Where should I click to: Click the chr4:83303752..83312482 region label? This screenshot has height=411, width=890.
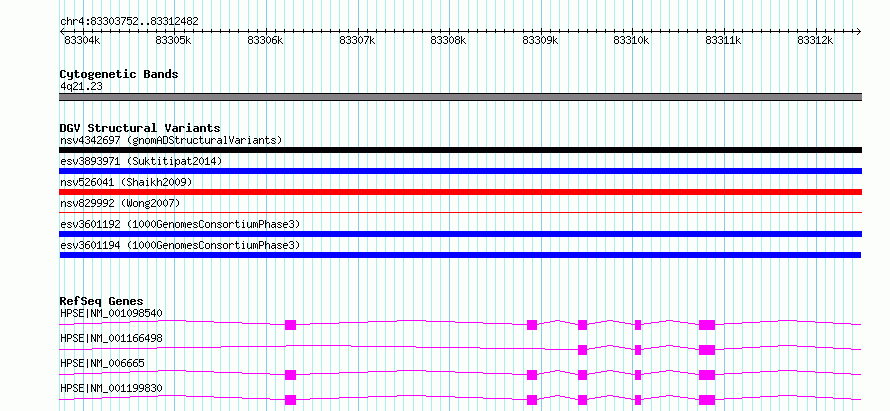[129, 21]
